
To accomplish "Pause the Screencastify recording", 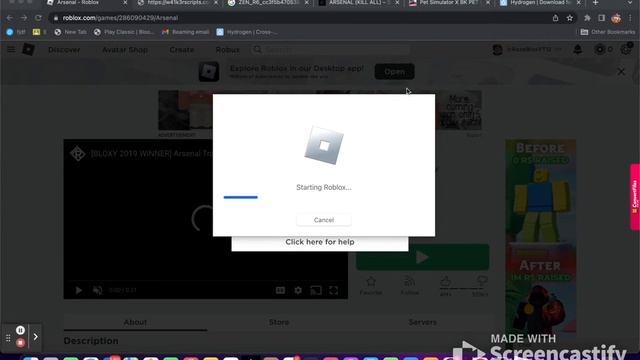I will click(20, 330).
